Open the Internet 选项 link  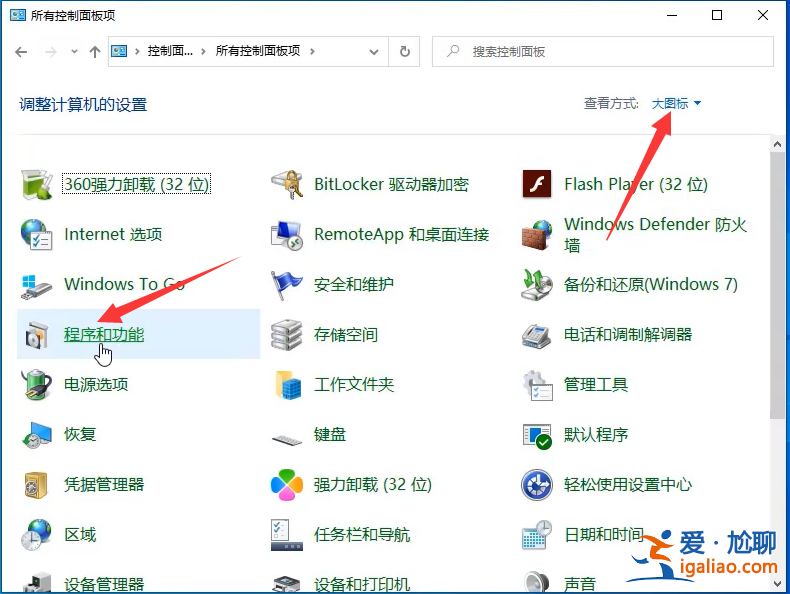point(113,234)
